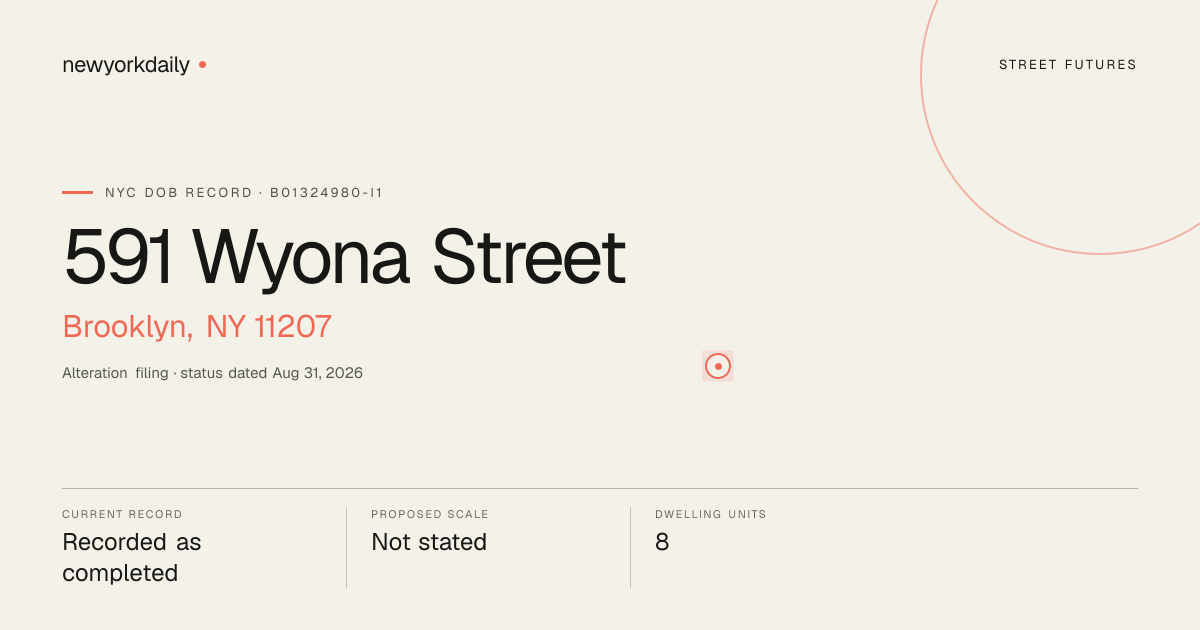This screenshot has height=630, width=1200.
Task: Click the circular target marker icon
Action: coord(718,366)
